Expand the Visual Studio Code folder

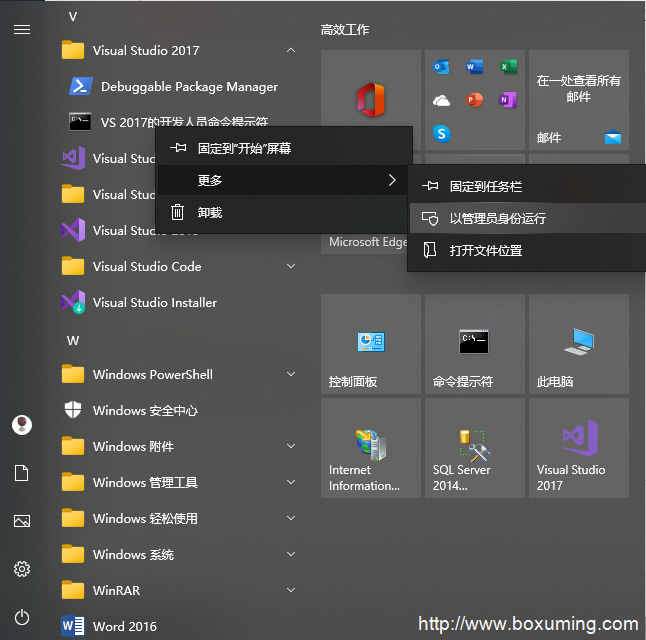point(291,266)
